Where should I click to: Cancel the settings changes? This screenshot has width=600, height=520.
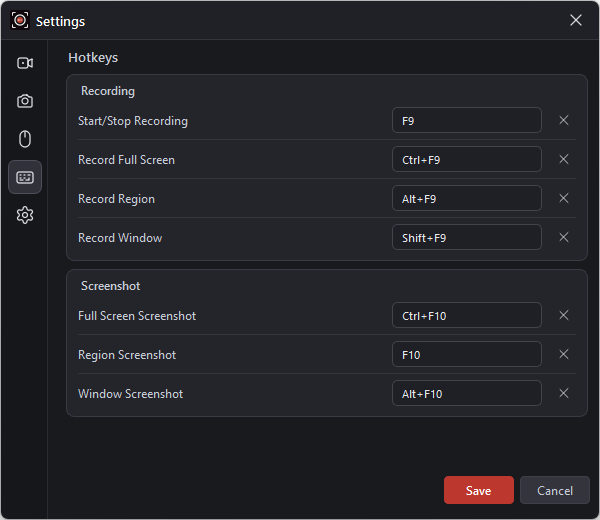[555, 490]
